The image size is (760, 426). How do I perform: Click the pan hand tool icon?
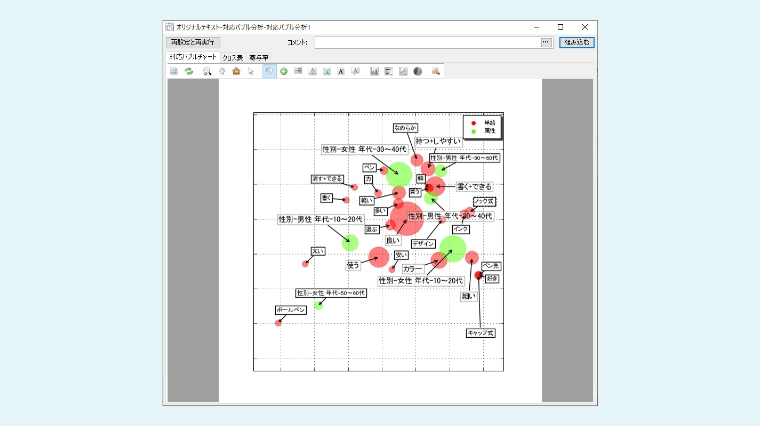222,71
